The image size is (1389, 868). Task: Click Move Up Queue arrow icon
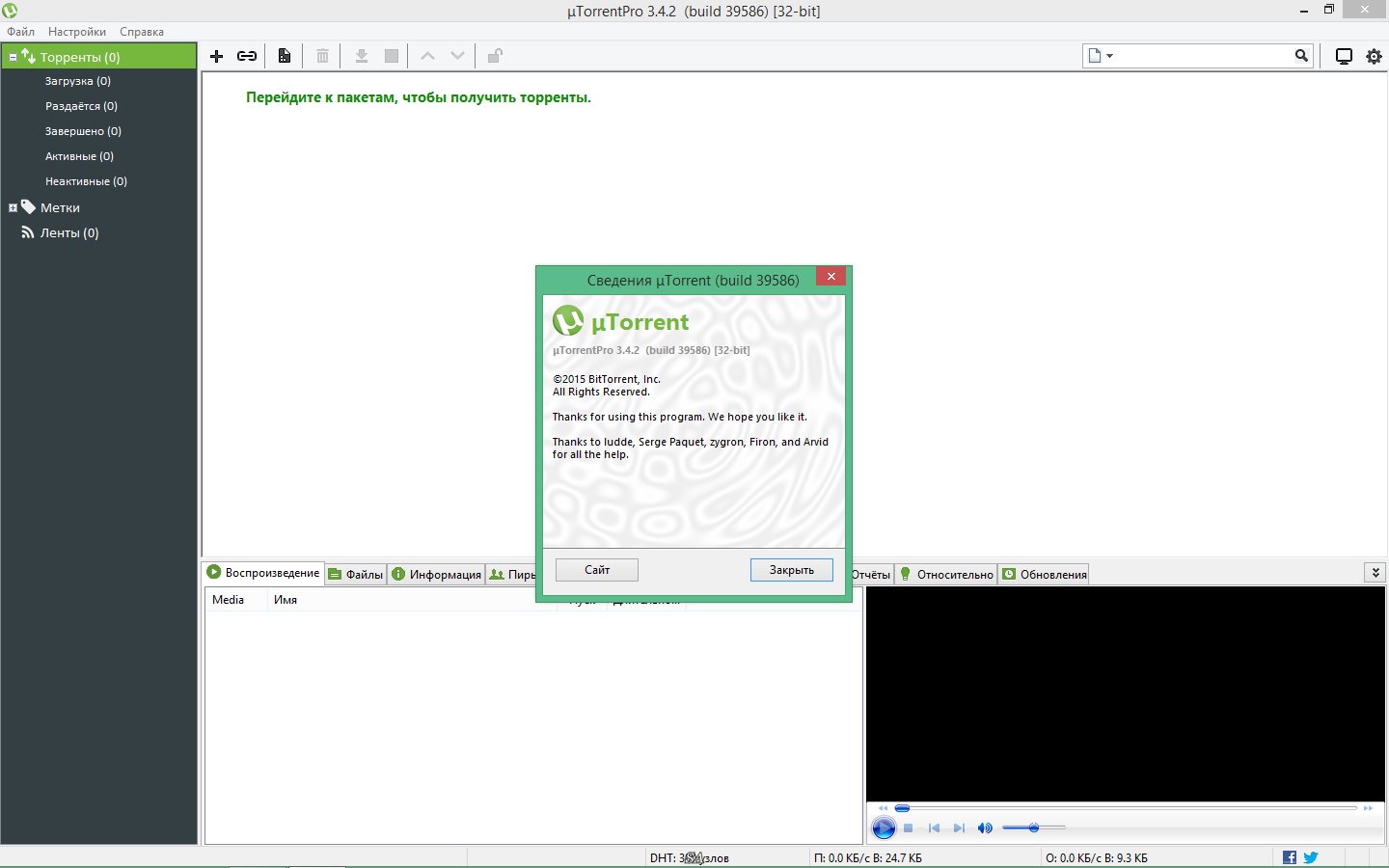[x=427, y=56]
